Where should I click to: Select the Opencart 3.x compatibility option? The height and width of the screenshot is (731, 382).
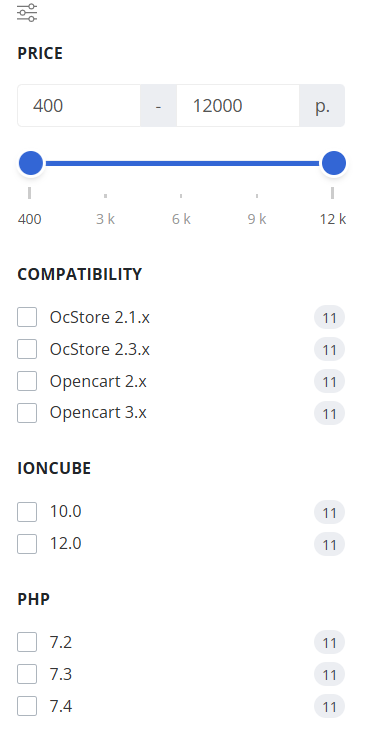click(27, 413)
